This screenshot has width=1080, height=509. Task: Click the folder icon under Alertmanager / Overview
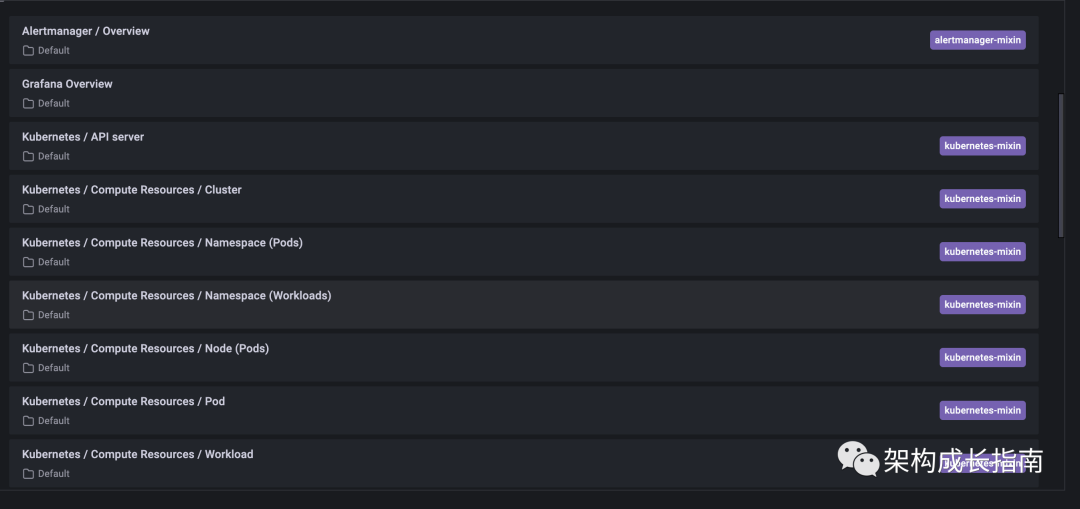click(x=28, y=51)
